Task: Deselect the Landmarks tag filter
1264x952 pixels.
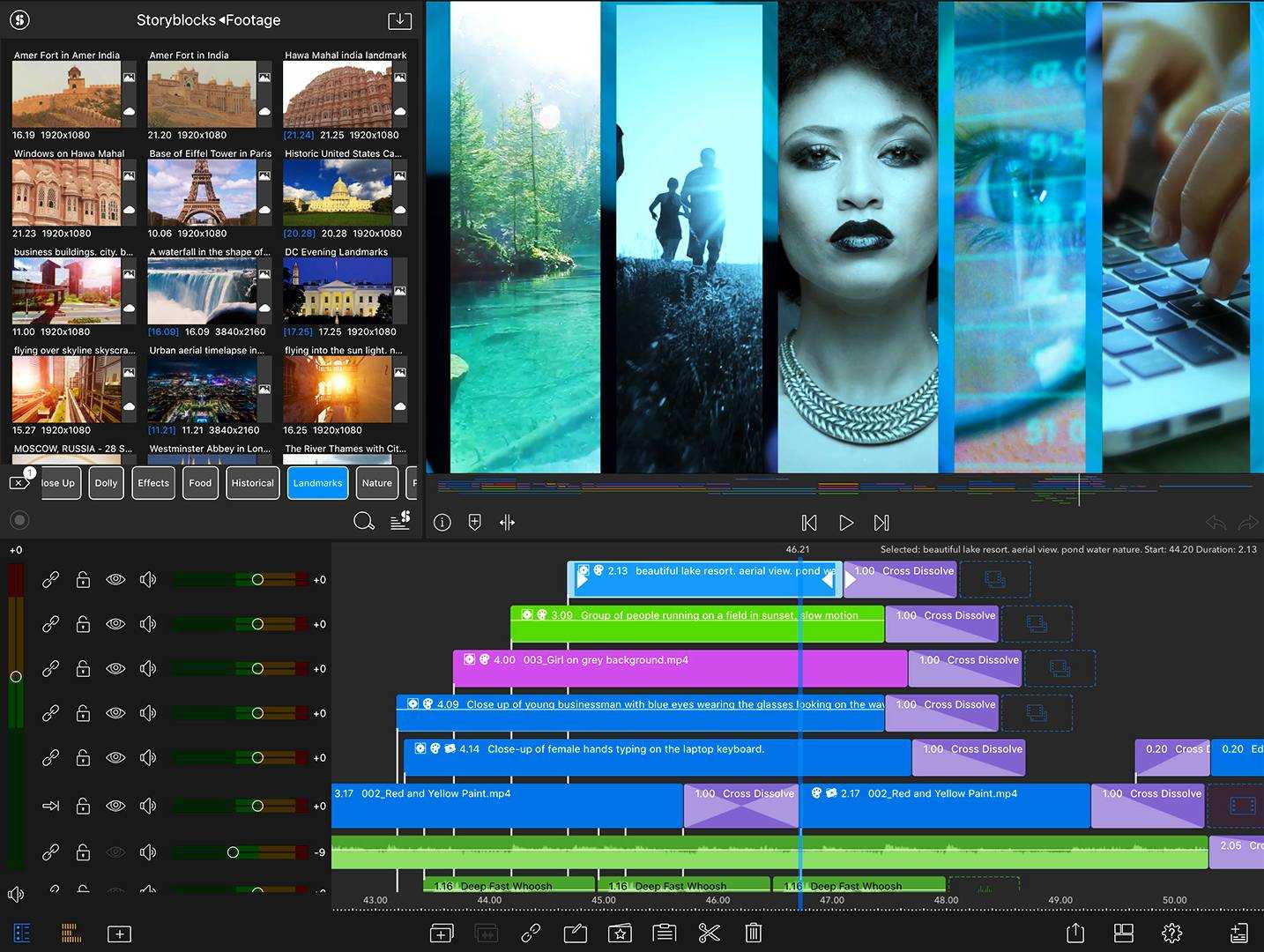Action: [317, 483]
